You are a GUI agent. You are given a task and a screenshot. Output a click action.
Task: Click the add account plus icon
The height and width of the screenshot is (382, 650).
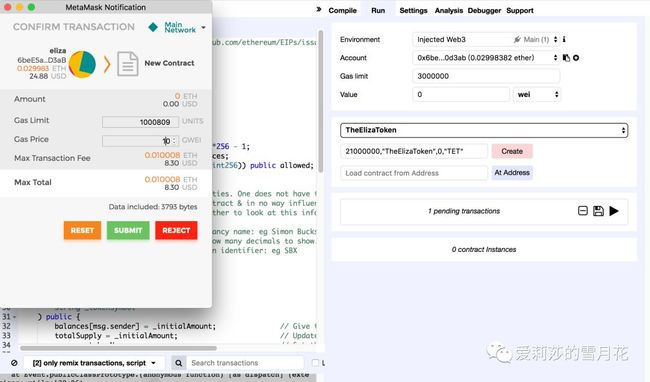pos(576,58)
